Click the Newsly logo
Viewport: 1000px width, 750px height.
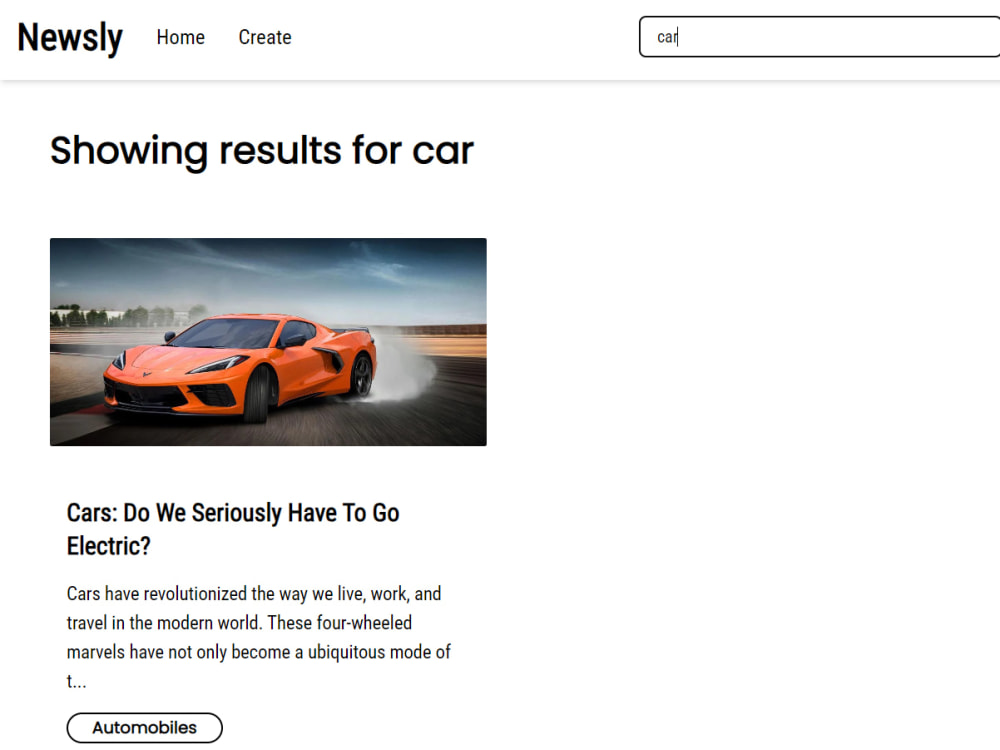(70, 37)
